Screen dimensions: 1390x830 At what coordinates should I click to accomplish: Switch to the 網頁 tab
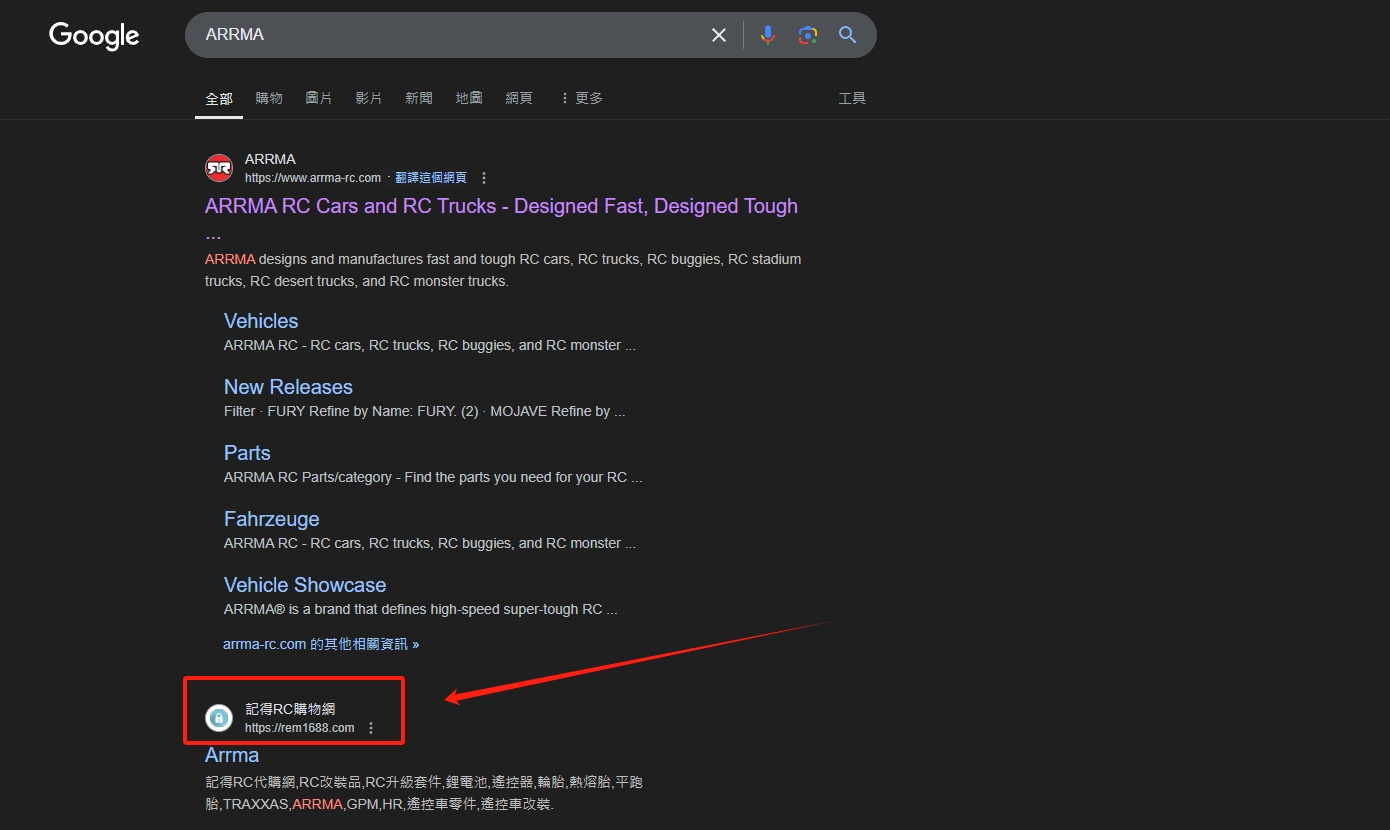519,98
